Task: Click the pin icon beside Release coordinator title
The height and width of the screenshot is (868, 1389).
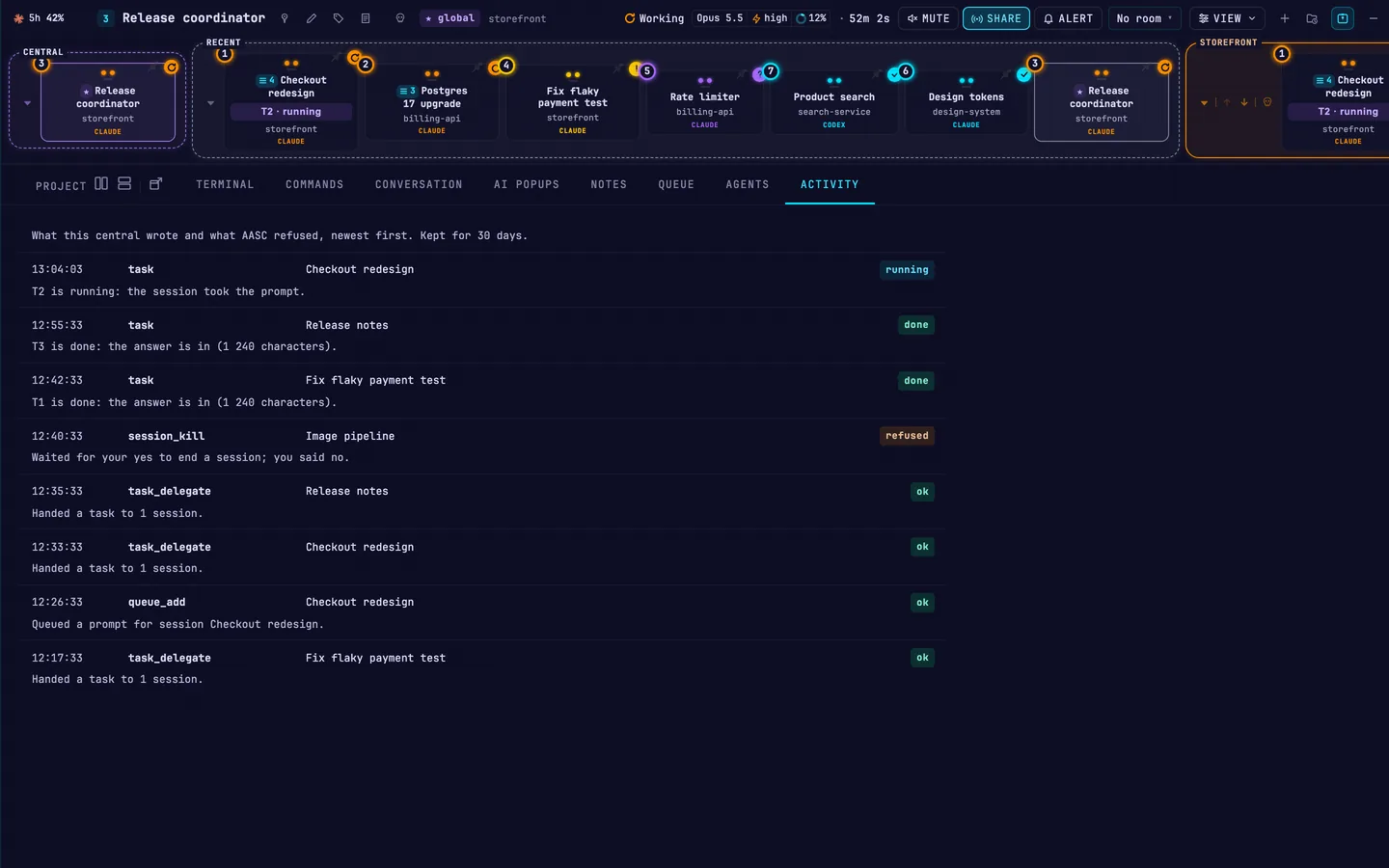Action: coord(285,18)
